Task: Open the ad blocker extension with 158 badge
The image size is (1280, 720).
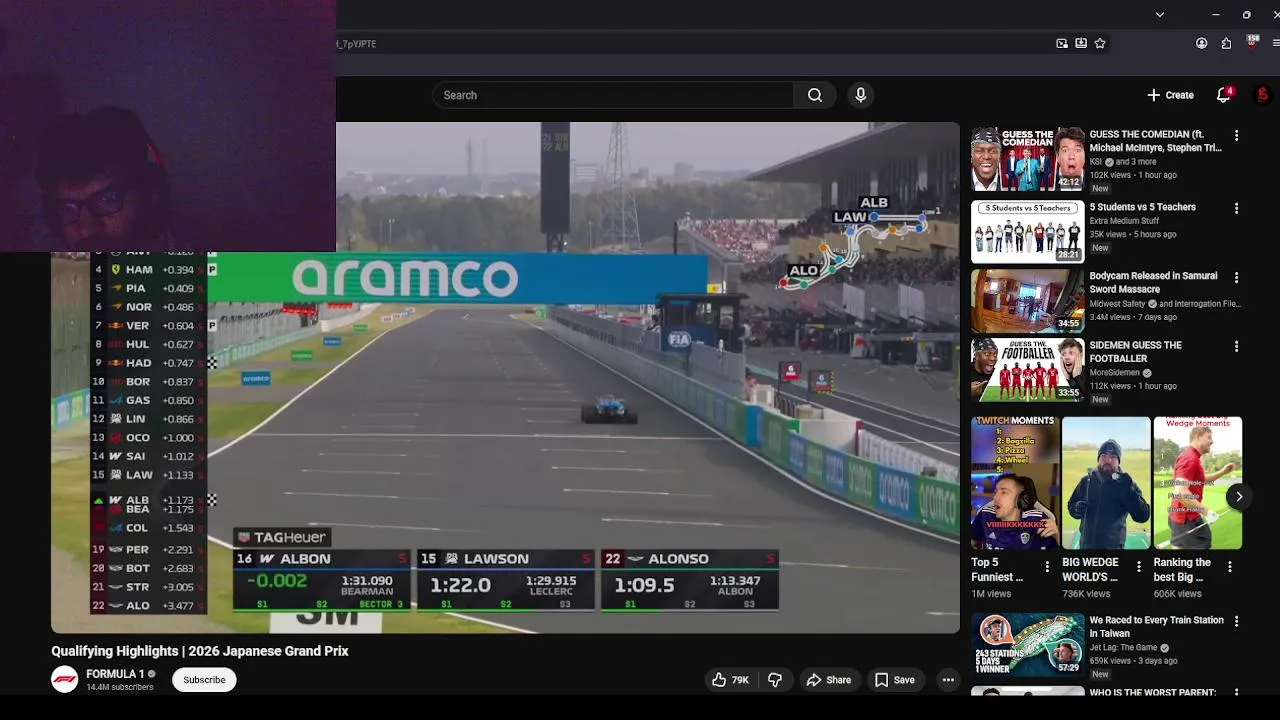Action: [1252, 42]
